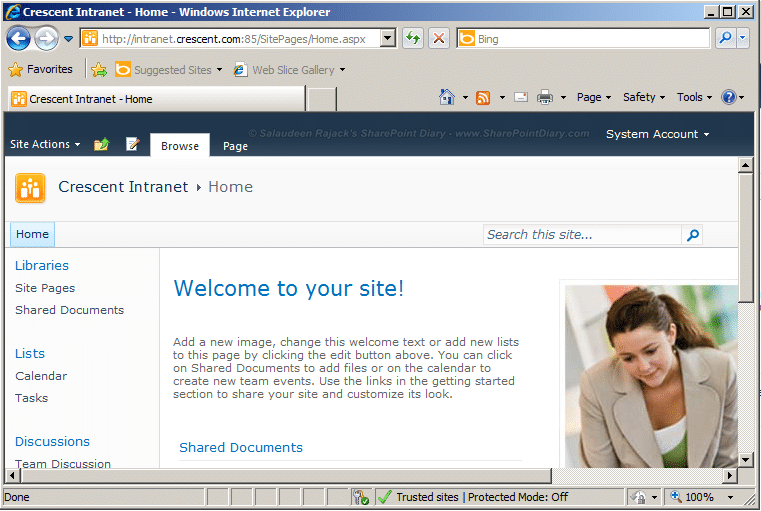Open the Favorites star button
Image resolution: width=761 pixels, height=511 pixels.
(41, 69)
